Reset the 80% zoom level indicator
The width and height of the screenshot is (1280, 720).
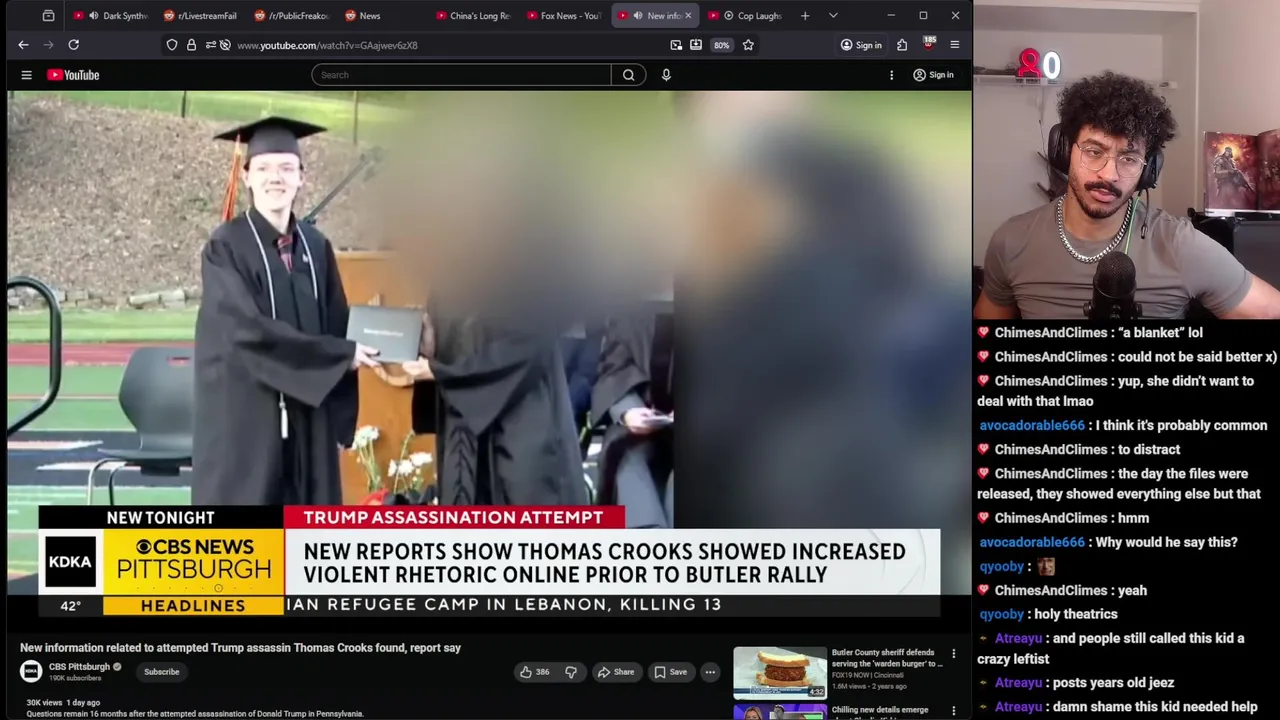click(x=721, y=45)
